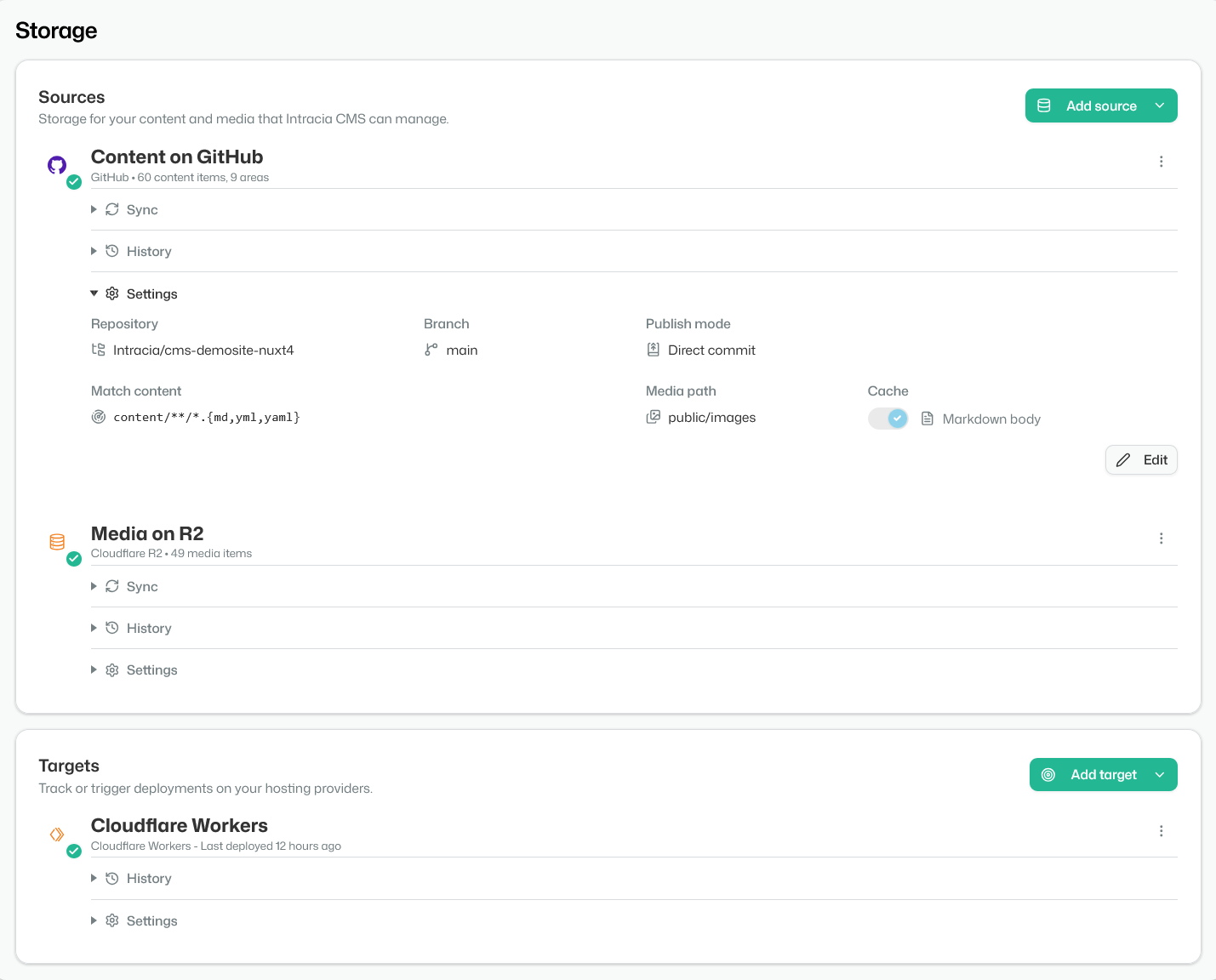Click the Add target button label
The height and width of the screenshot is (980, 1216).
click(x=1104, y=775)
